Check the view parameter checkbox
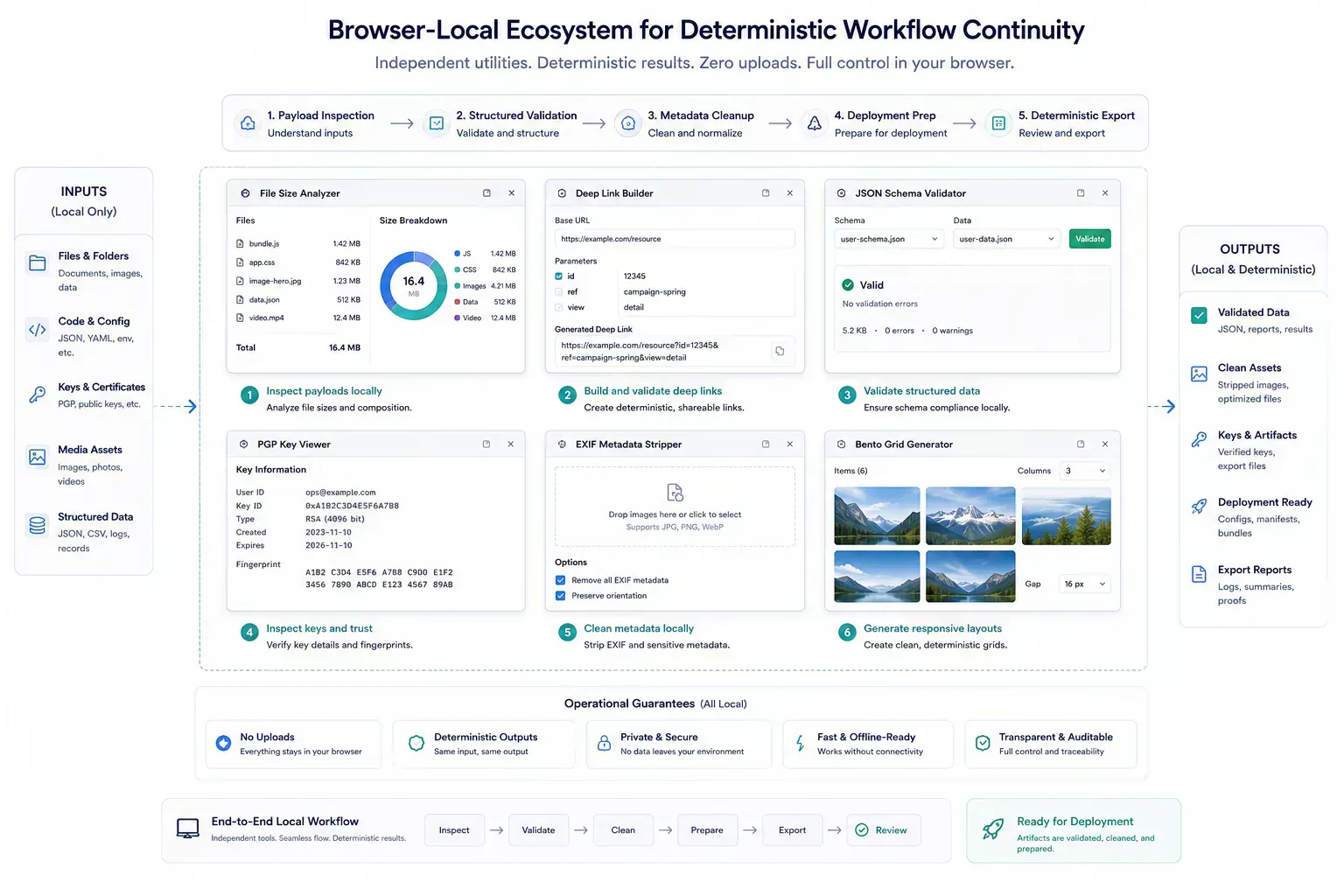This screenshot has width=1344, height=896. tap(559, 307)
